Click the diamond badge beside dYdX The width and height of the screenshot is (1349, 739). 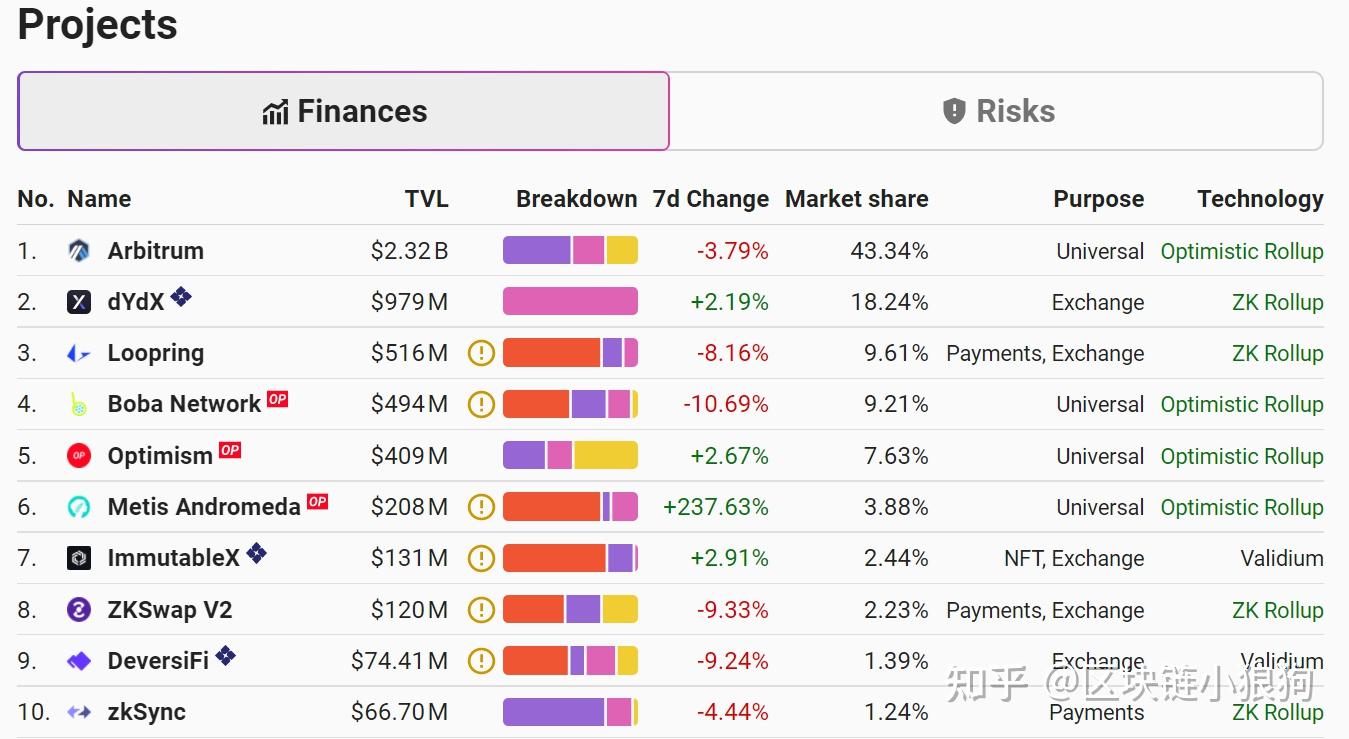pyautogui.click(x=182, y=294)
